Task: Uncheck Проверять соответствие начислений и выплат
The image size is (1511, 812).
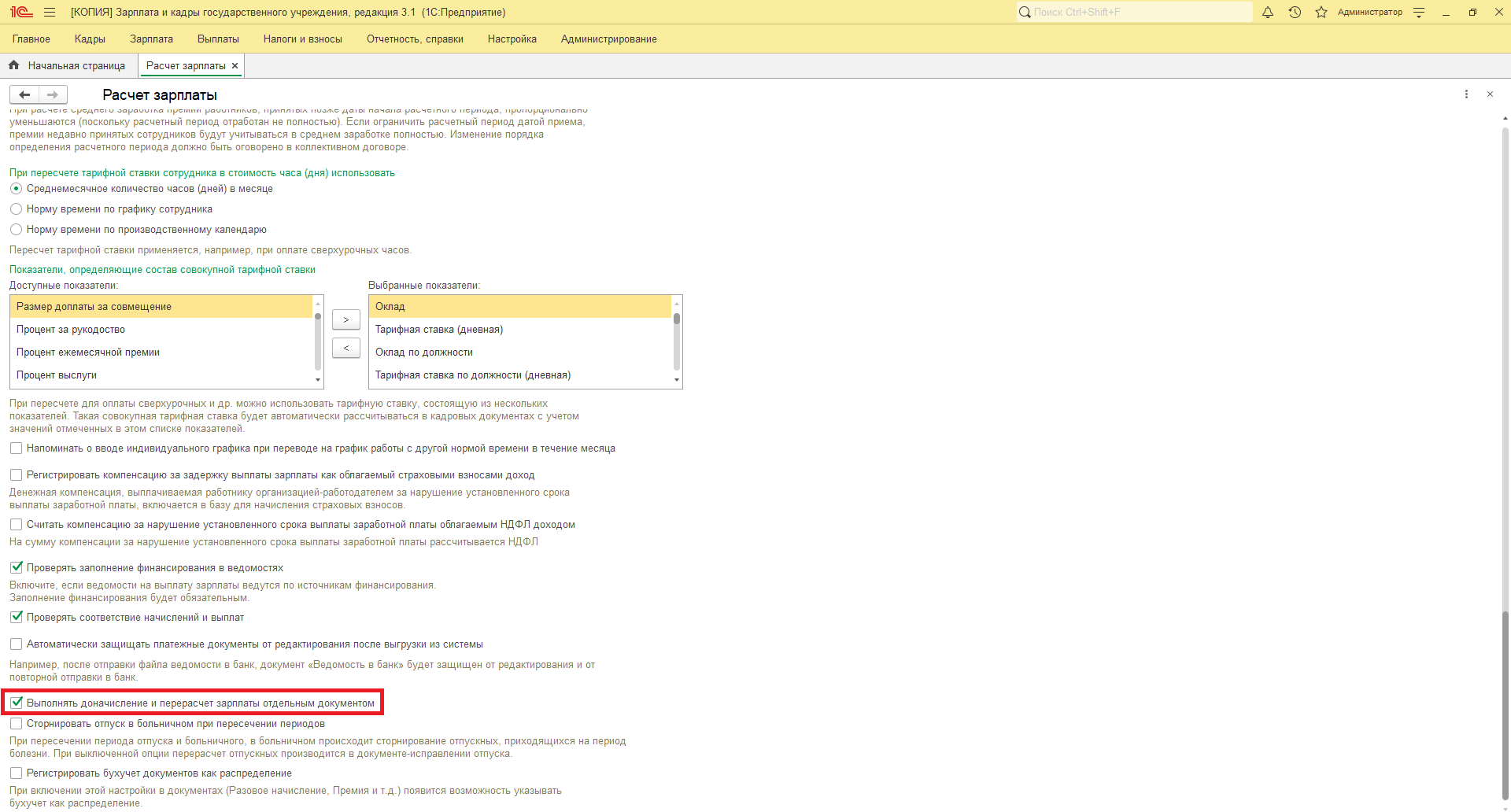Action: (x=16, y=618)
